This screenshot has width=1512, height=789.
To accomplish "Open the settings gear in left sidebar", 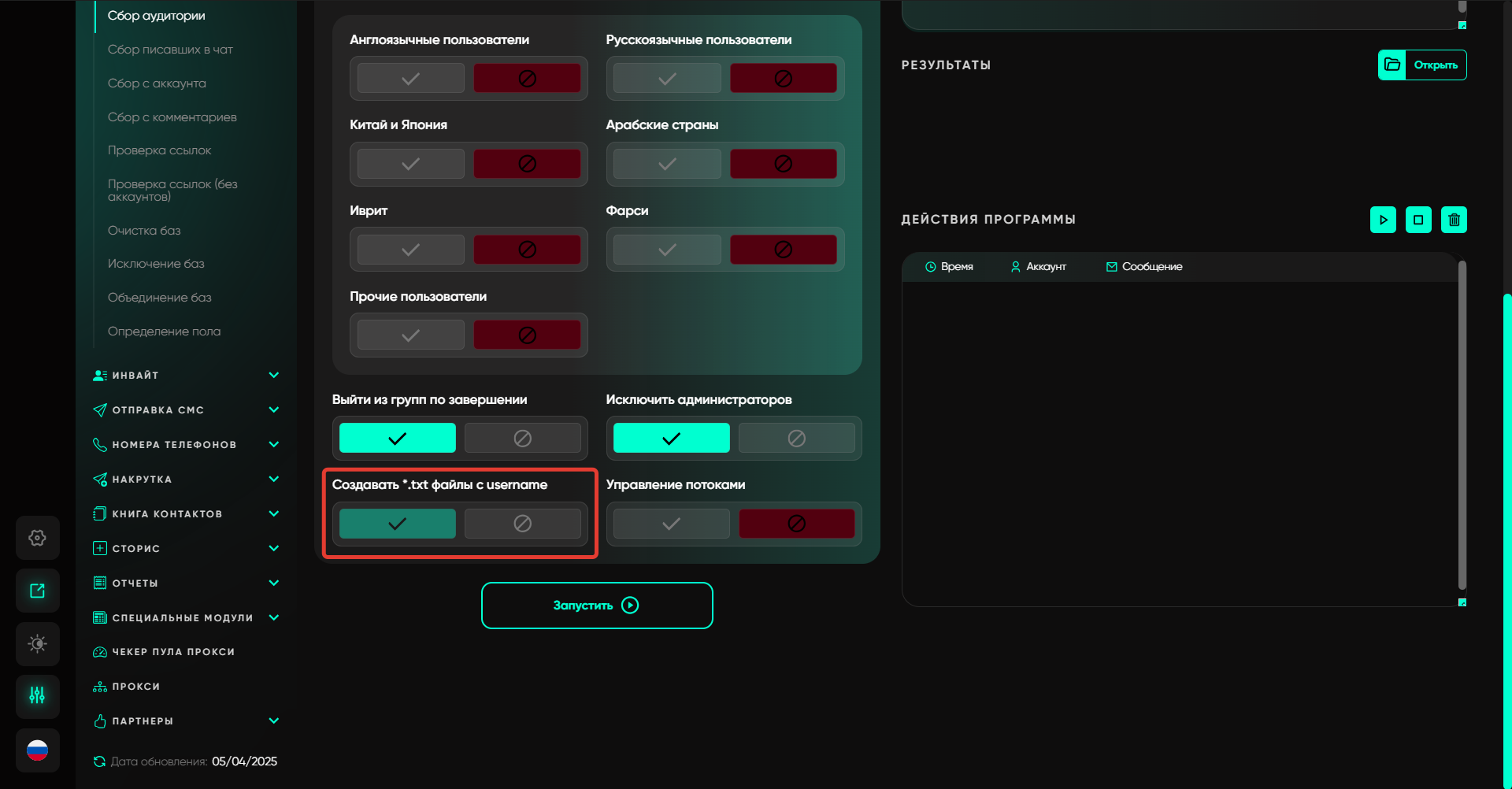I will coord(37,538).
